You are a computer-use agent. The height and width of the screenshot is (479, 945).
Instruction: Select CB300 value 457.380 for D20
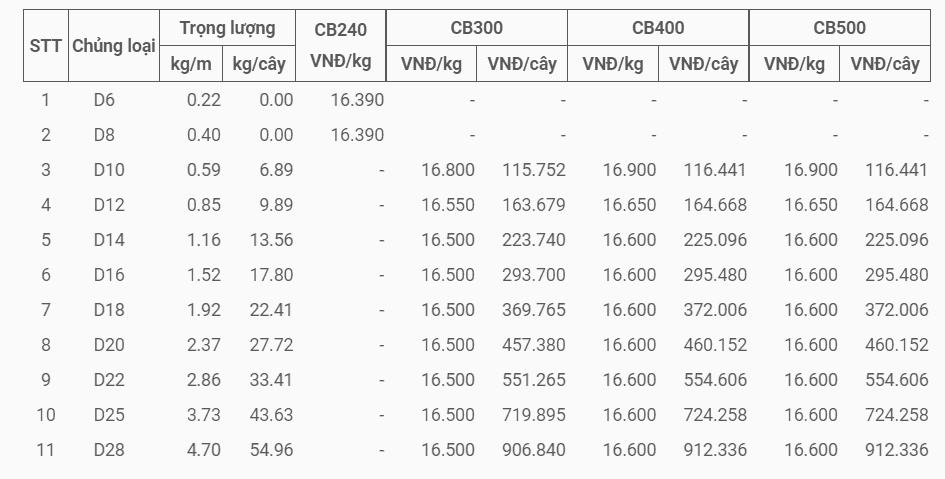[534, 345]
